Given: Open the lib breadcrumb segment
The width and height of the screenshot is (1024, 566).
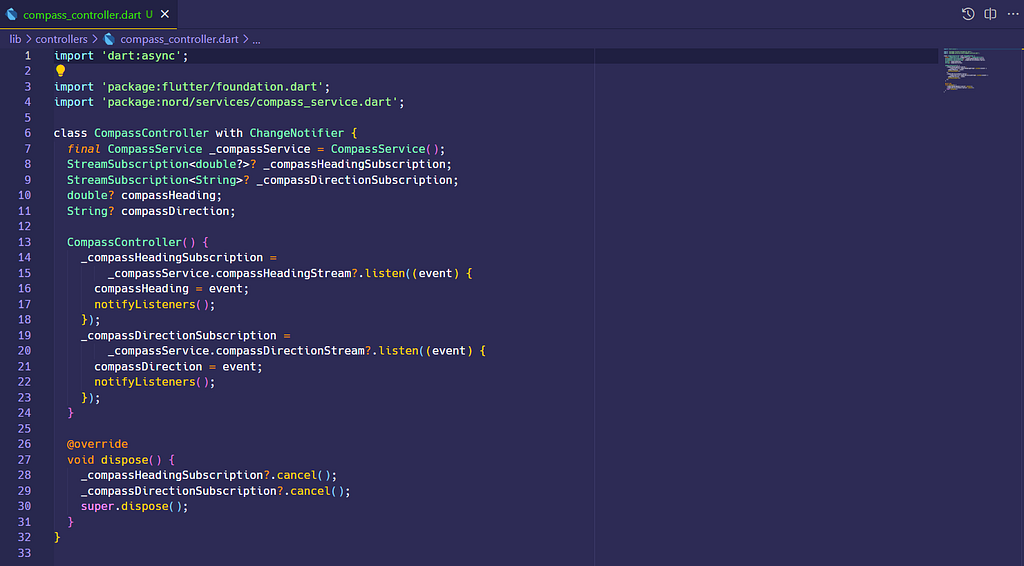Looking at the screenshot, I should (x=15, y=39).
